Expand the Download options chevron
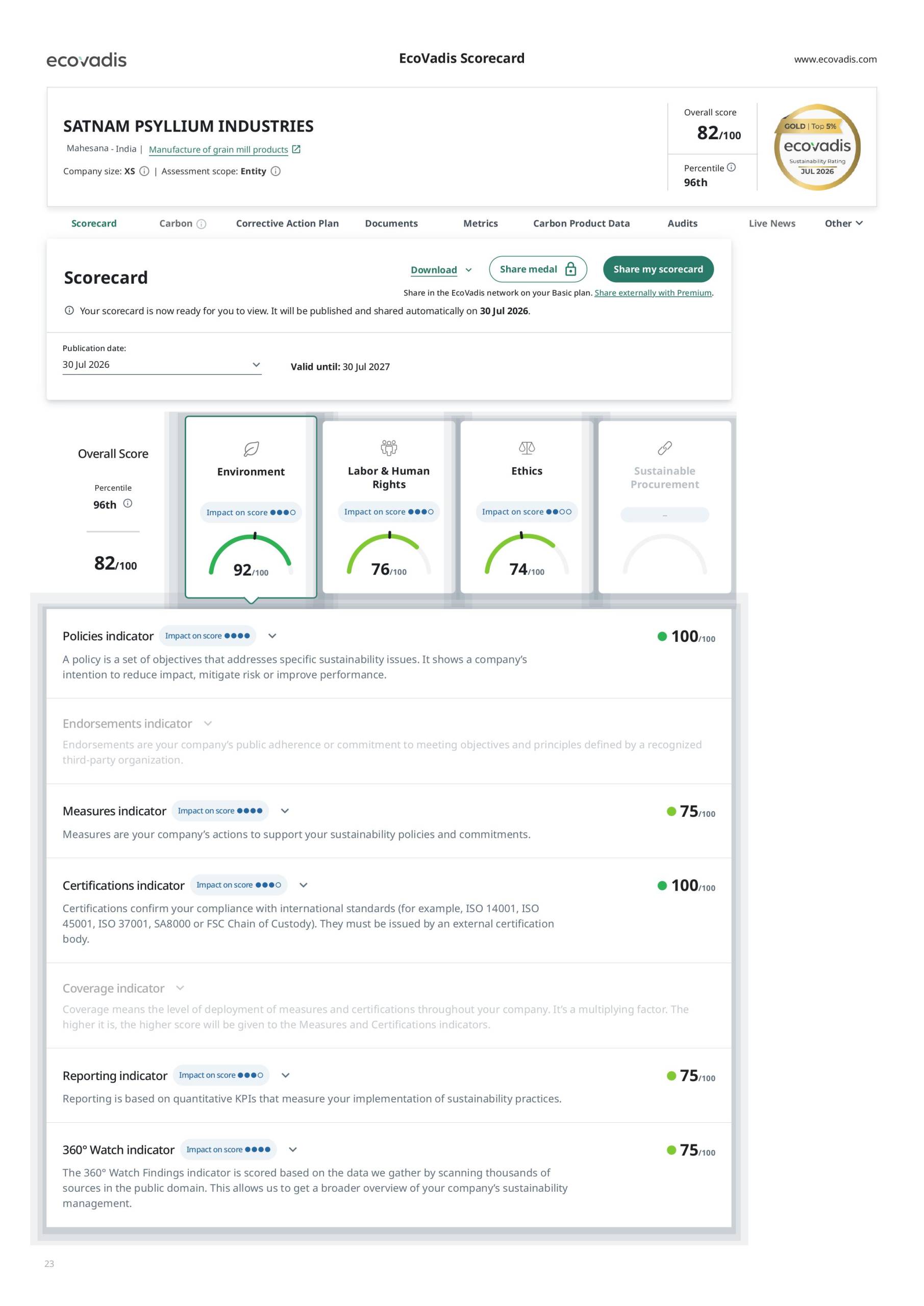924x1306 pixels. click(468, 270)
